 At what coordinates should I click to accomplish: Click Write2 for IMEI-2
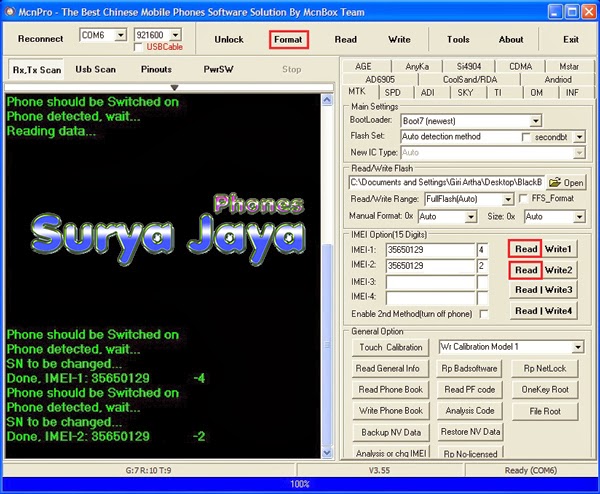558,270
